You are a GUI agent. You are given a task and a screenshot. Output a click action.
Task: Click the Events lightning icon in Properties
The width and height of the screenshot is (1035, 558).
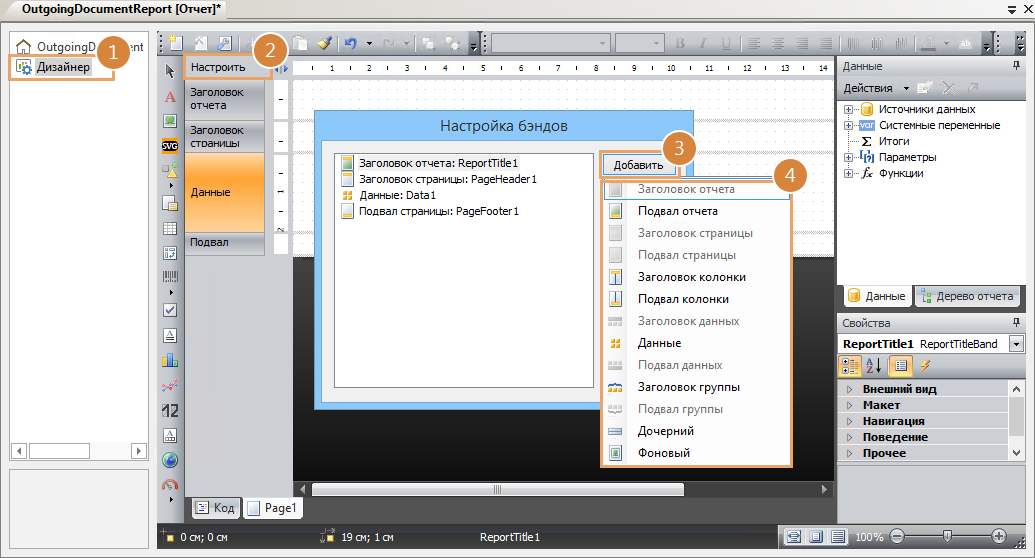coord(925,366)
